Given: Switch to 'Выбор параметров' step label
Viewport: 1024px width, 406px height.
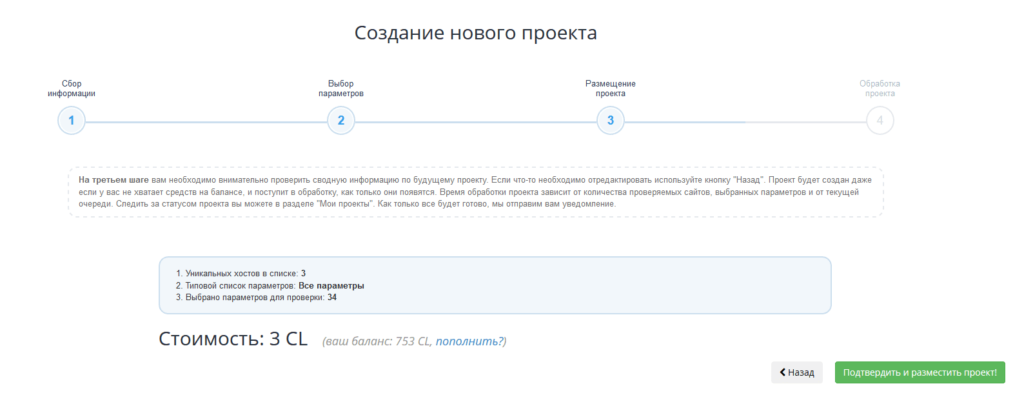Looking at the screenshot, I should (341, 88).
